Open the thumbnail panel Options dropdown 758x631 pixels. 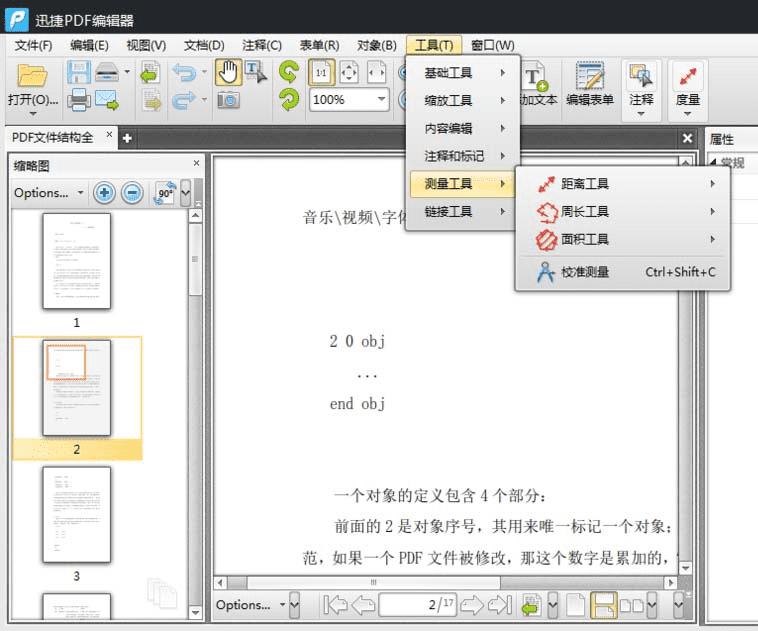tap(48, 193)
